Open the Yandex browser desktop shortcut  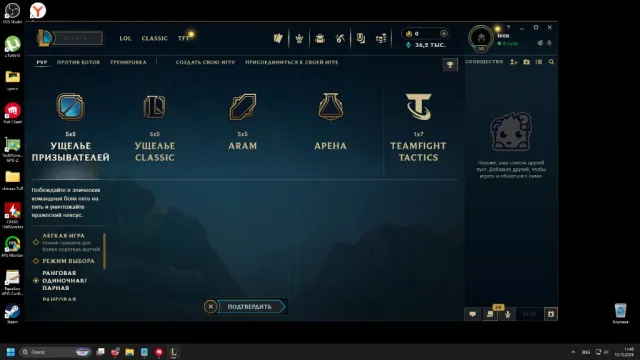pyautogui.click(x=38, y=11)
